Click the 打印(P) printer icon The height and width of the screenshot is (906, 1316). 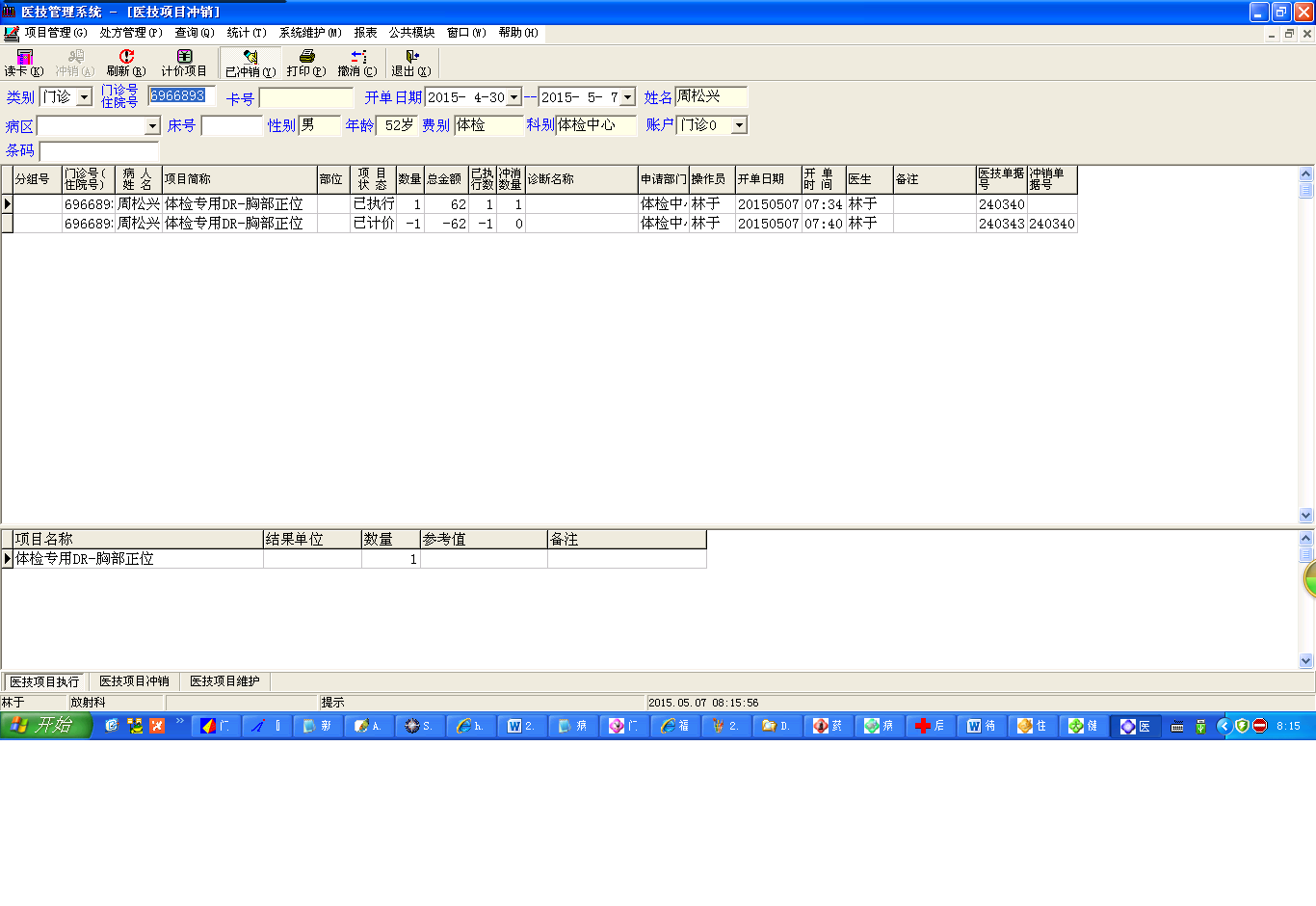point(306,63)
